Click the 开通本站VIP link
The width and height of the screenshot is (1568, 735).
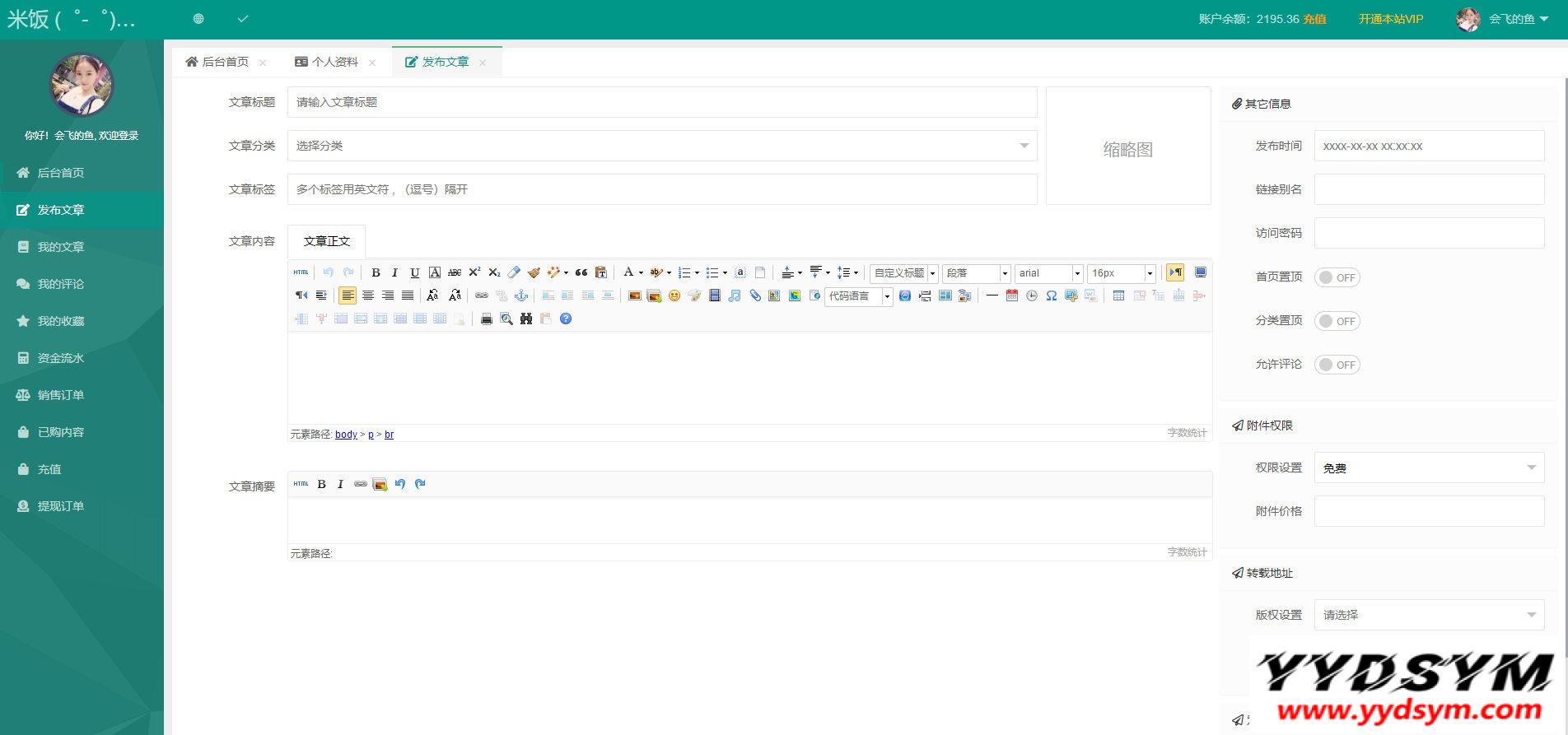coord(1390,19)
